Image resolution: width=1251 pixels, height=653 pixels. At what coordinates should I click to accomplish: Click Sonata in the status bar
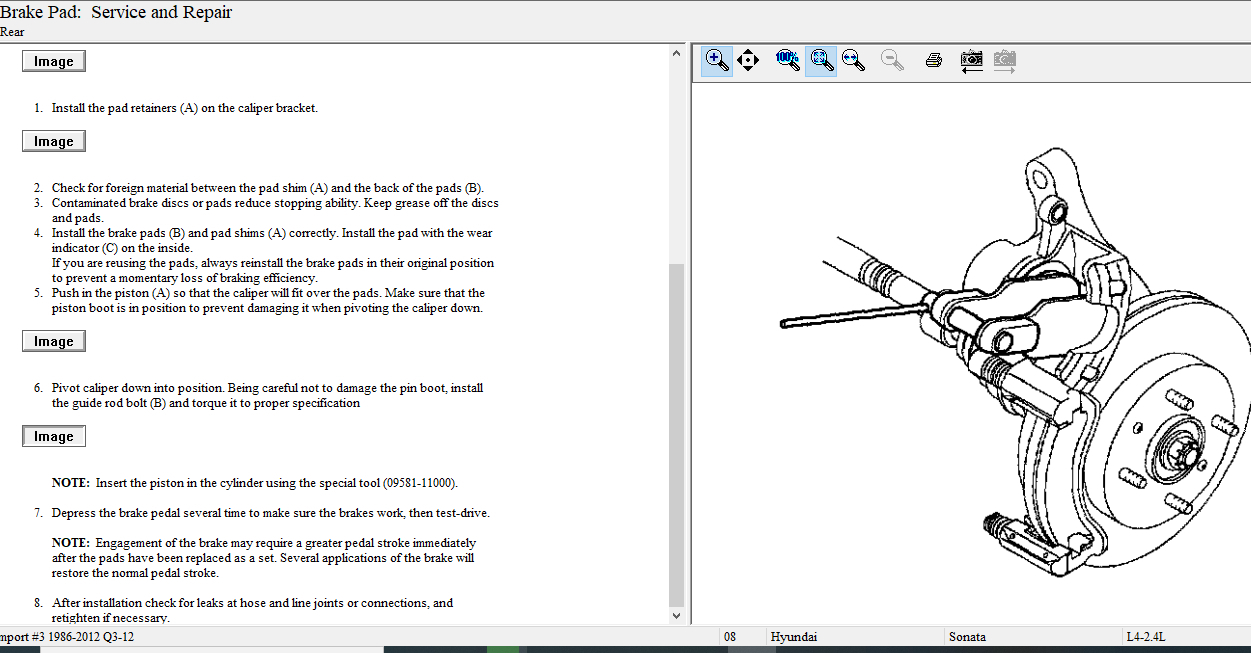(967, 637)
